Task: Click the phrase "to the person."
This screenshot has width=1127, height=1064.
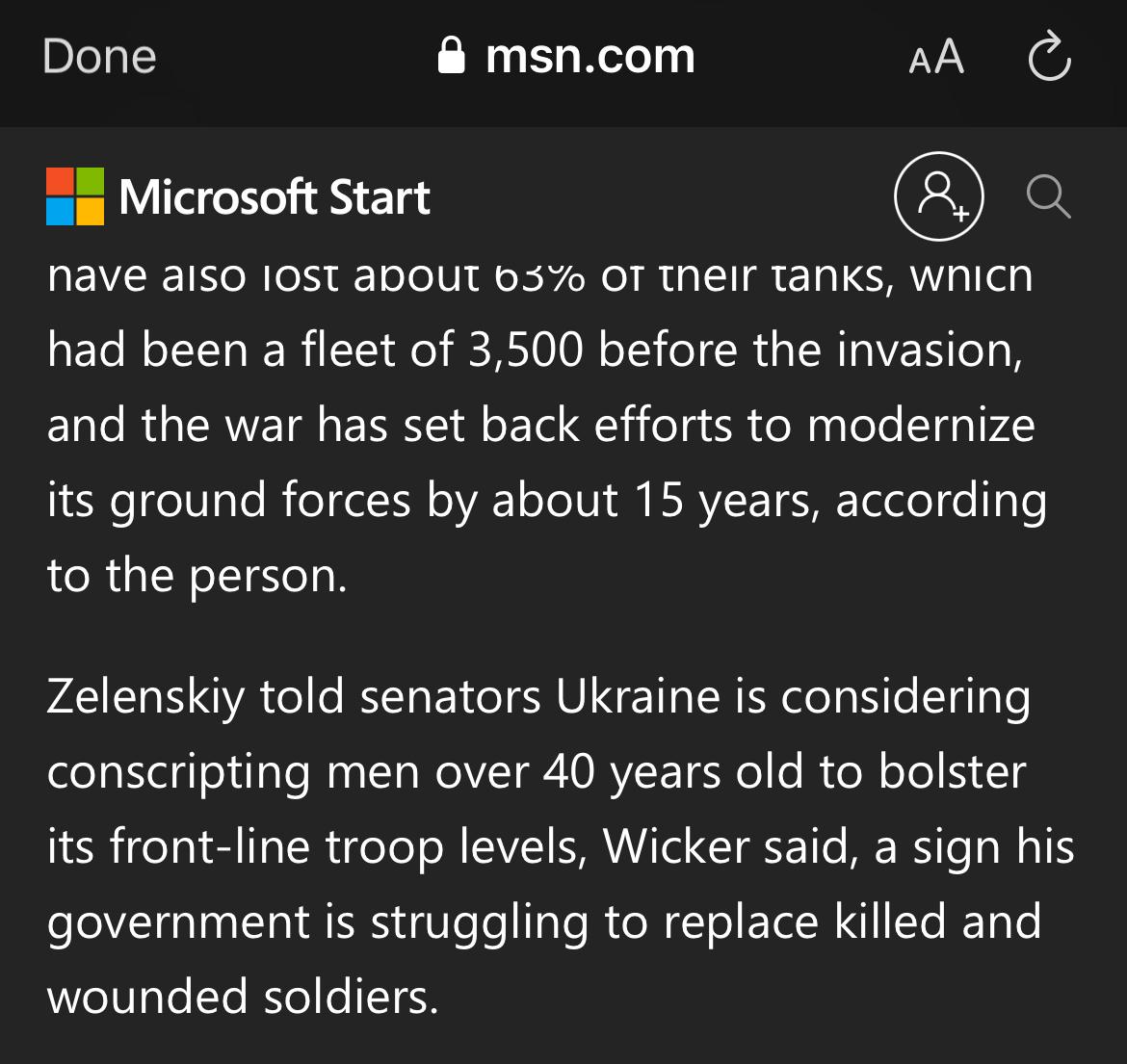Action: coord(197,577)
